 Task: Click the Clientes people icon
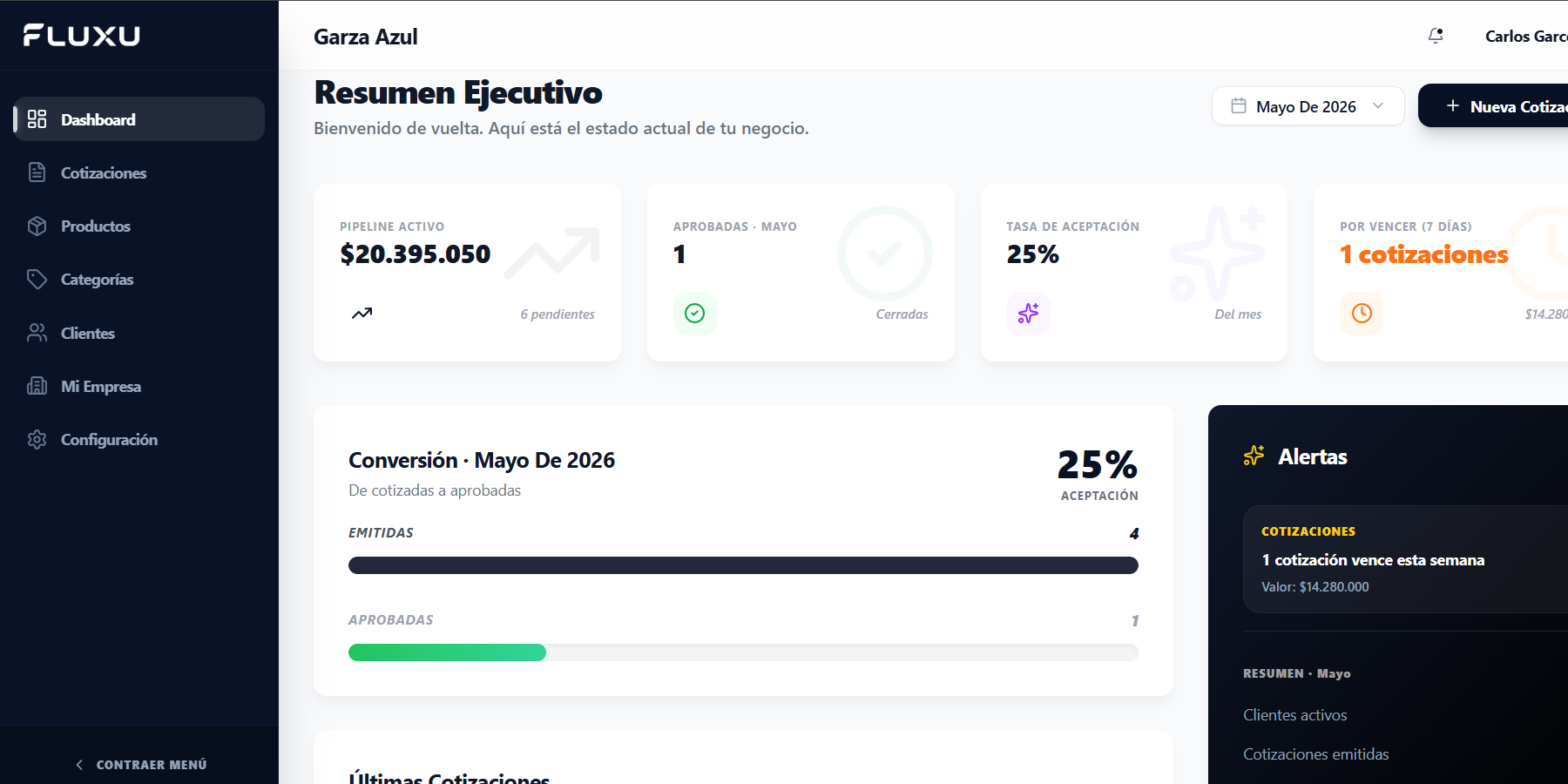37,333
